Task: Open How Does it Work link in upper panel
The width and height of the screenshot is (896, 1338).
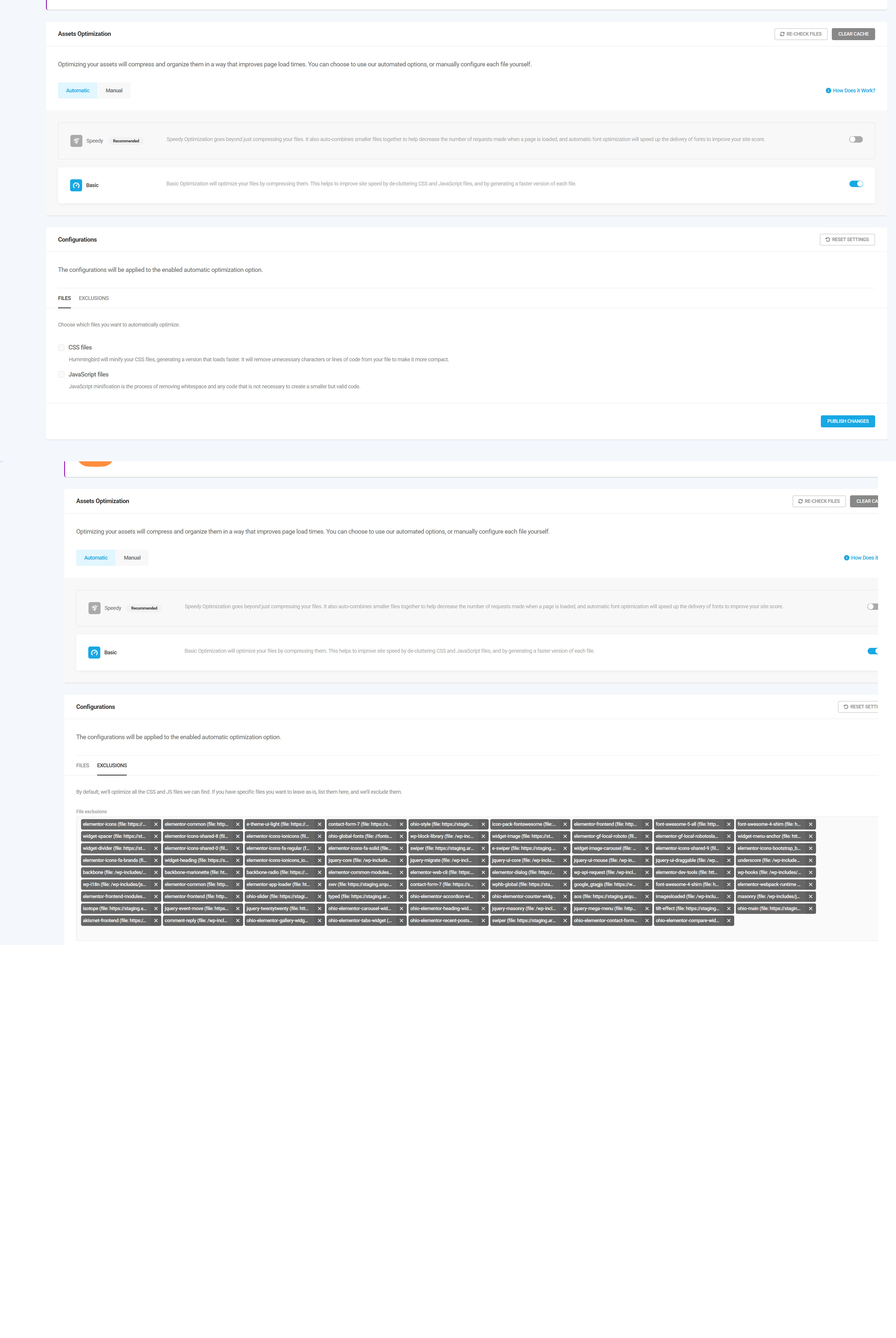Action: (850, 90)
